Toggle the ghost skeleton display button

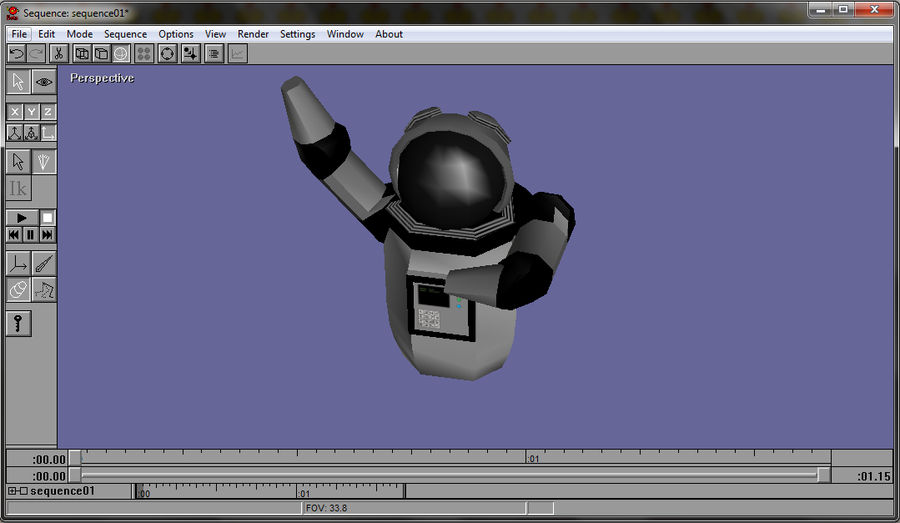point(44,289)
